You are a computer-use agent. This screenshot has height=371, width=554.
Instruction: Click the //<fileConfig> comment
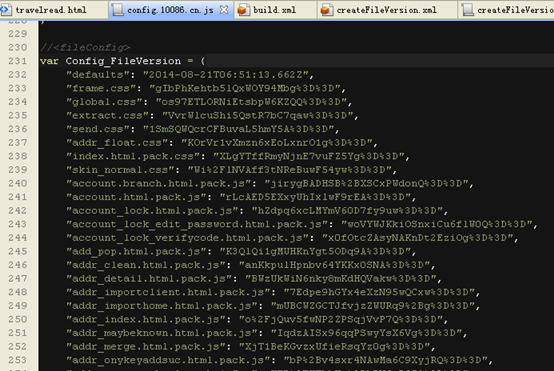[85, 47]
